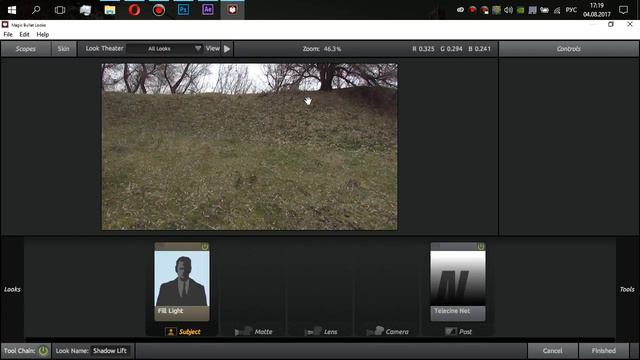Open Task View on the taskbar
This screenshot has width=640, height=360.
click(60, 10)
